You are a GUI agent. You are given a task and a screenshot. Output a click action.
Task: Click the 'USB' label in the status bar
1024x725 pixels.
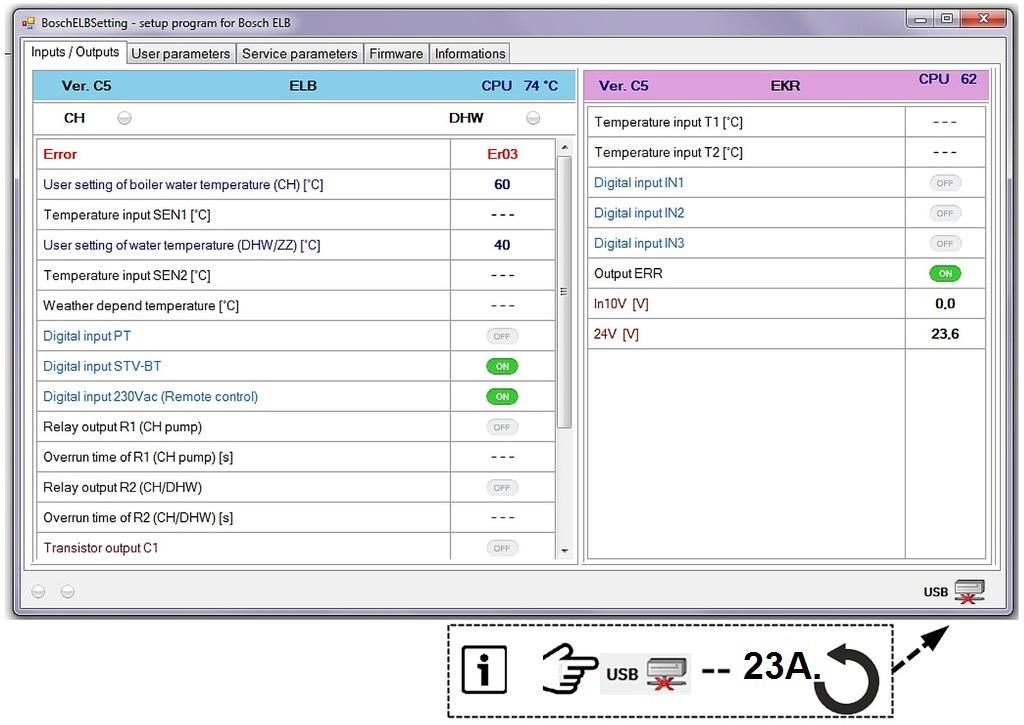coord(935,592)
